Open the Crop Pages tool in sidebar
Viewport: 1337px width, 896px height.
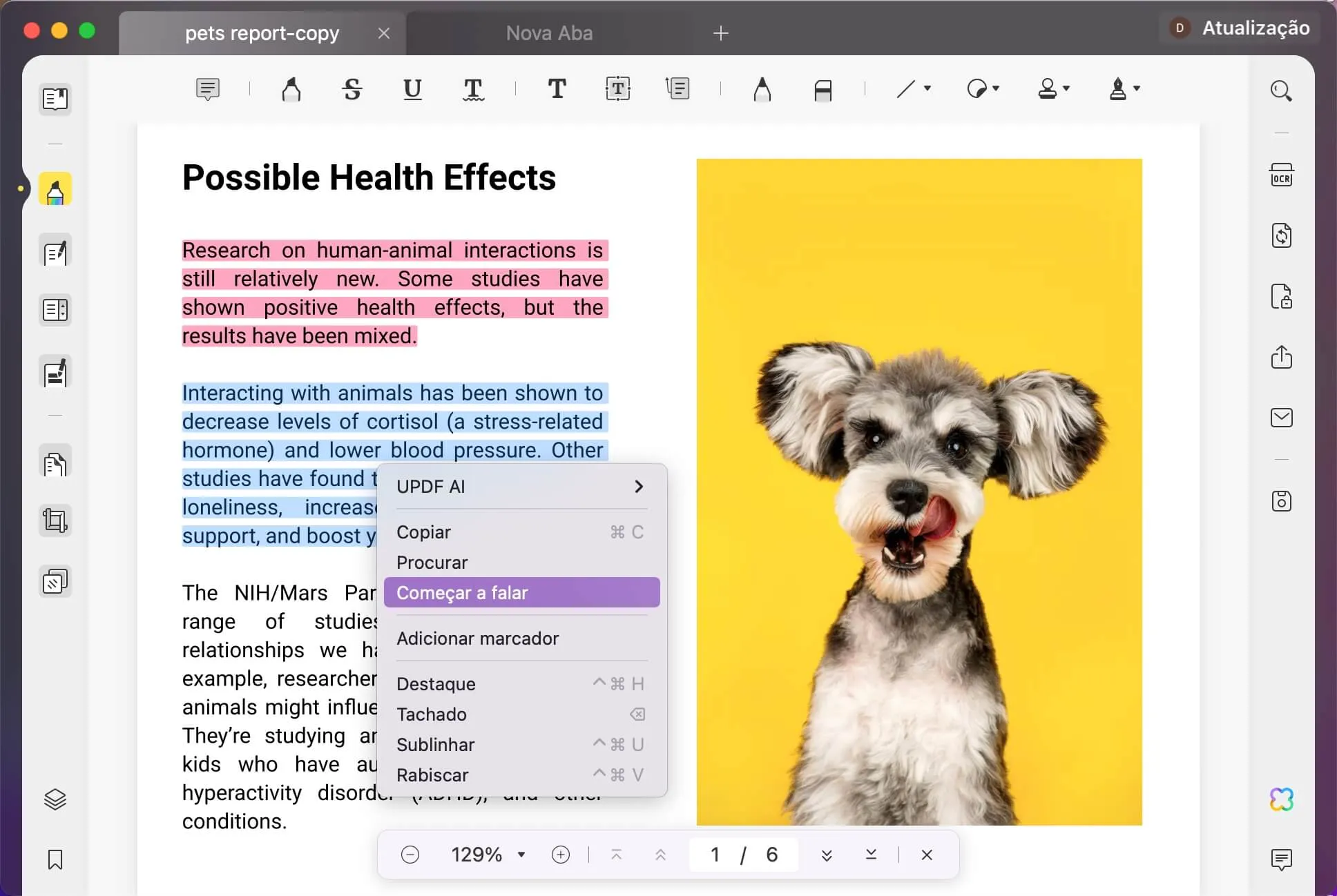click(55, 520)
